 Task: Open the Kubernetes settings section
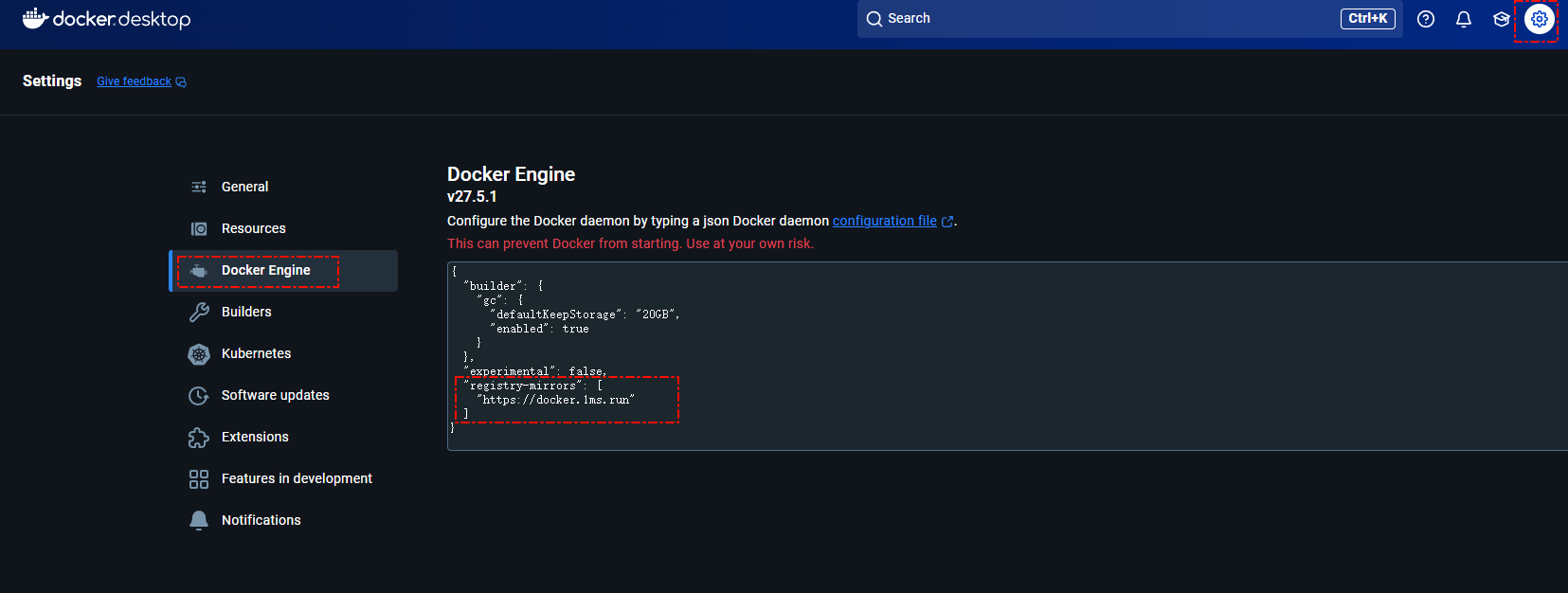click(x=284, y=353)
